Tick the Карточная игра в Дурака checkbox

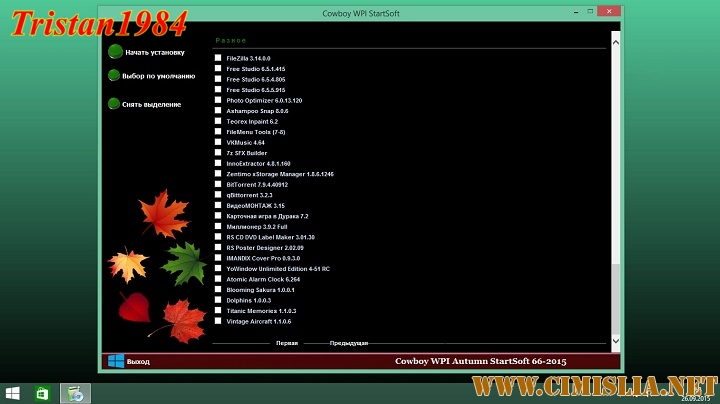[218, 216]
